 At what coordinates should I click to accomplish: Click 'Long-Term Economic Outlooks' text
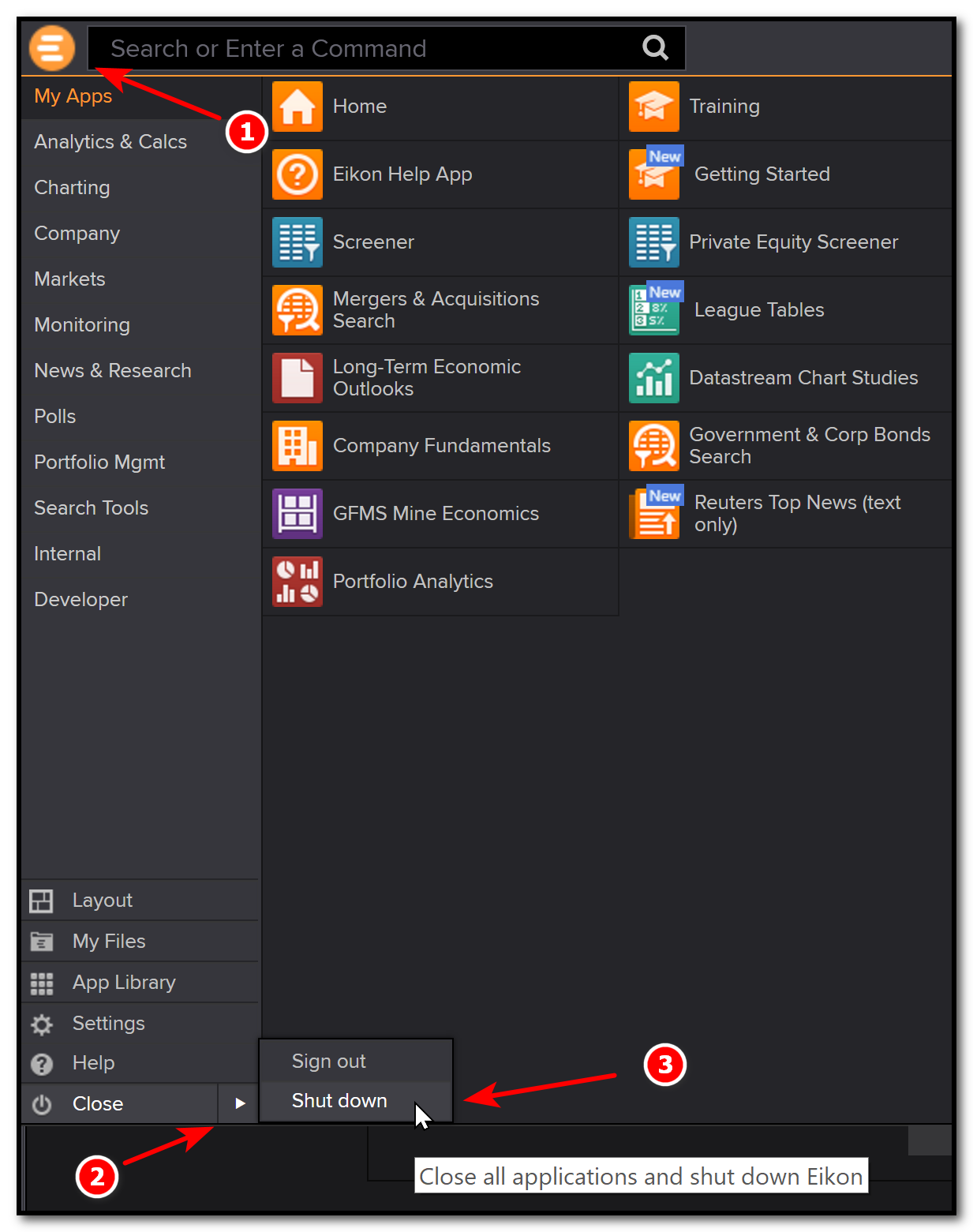click(427, 378)
